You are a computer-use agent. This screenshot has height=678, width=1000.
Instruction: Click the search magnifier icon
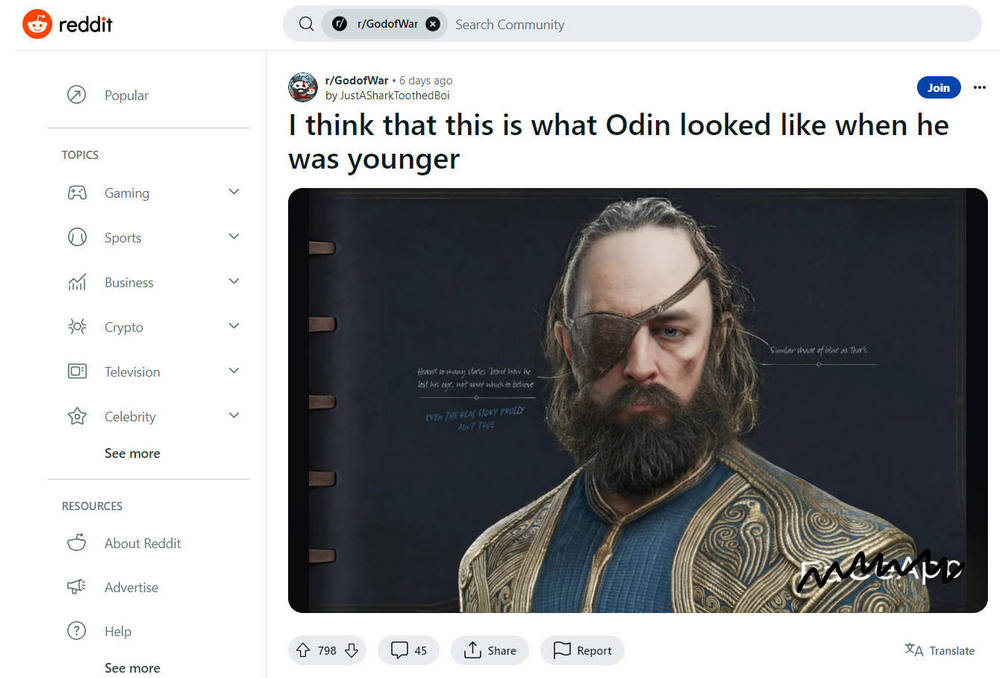306,24
